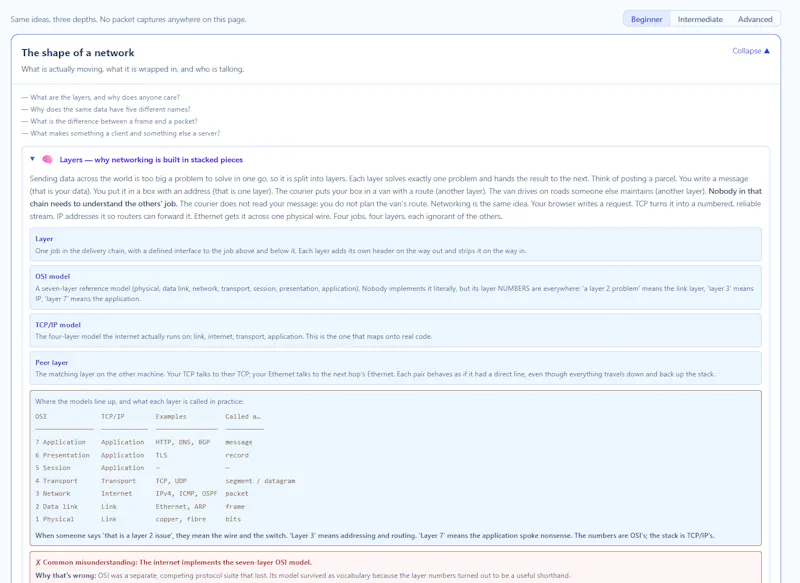800x583 pixels.
Task: Click examples cell 'TLS'
Action: (x=161, y=455)
